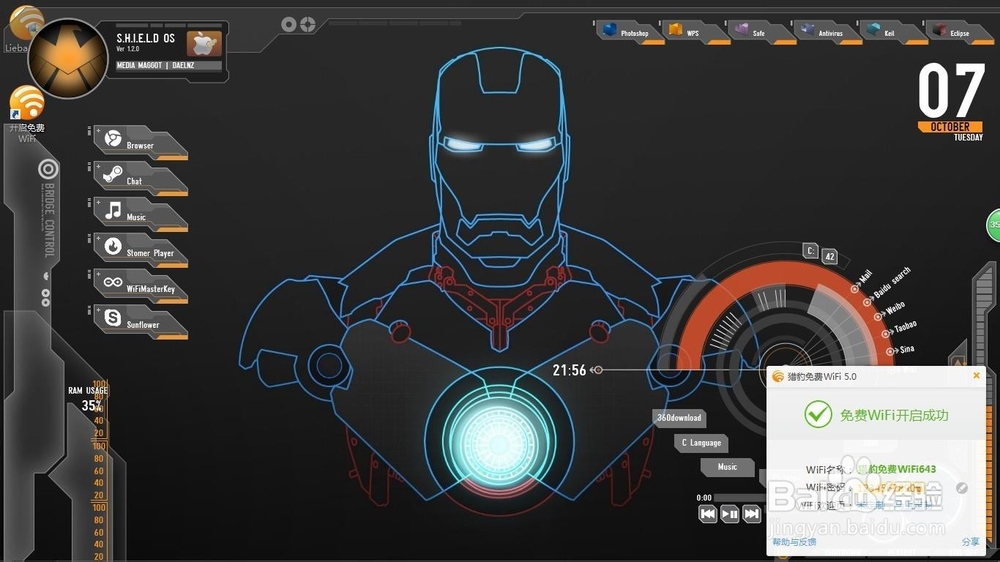Open the Sunflower shortcut with the Skype icon

coord(140,322)
